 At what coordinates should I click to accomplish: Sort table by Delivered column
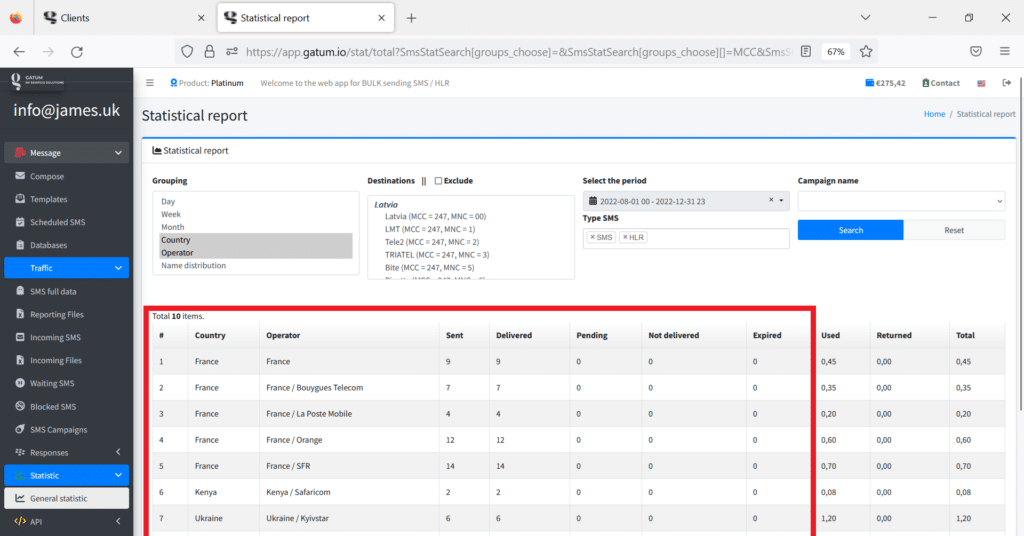(x=513, y=335)
